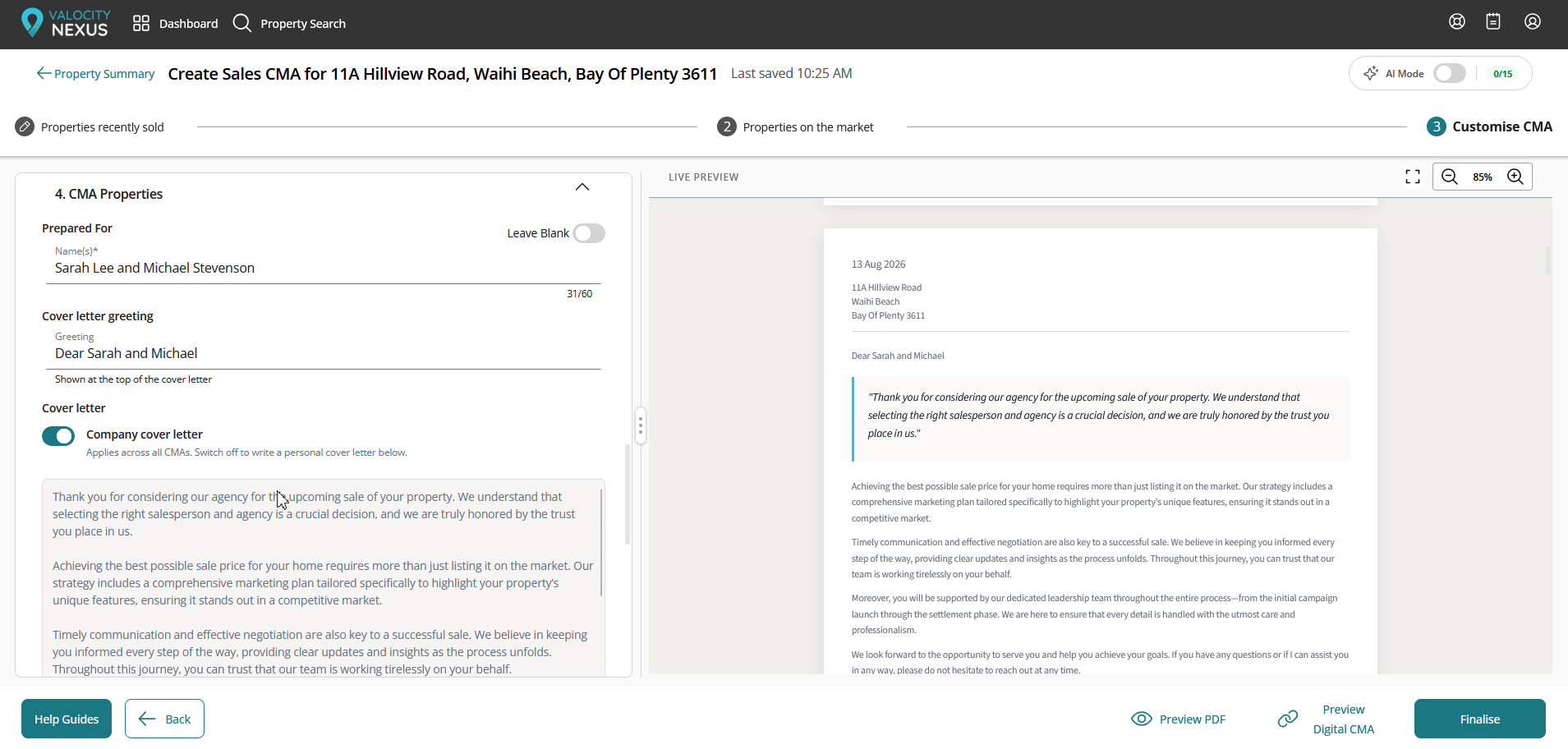This screenshot has width=1568, height=749.
Task: Click the CMA page title heading
Action: [443, 74]
